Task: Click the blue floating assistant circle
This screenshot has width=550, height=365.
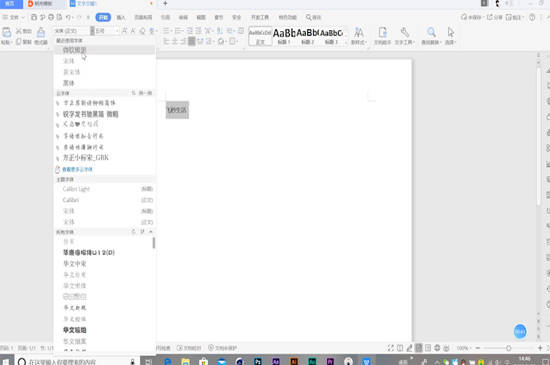Action: tap(520, 331)
